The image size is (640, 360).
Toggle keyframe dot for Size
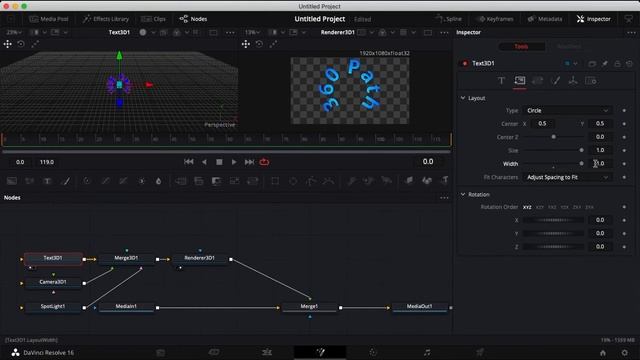click(624, 151)
